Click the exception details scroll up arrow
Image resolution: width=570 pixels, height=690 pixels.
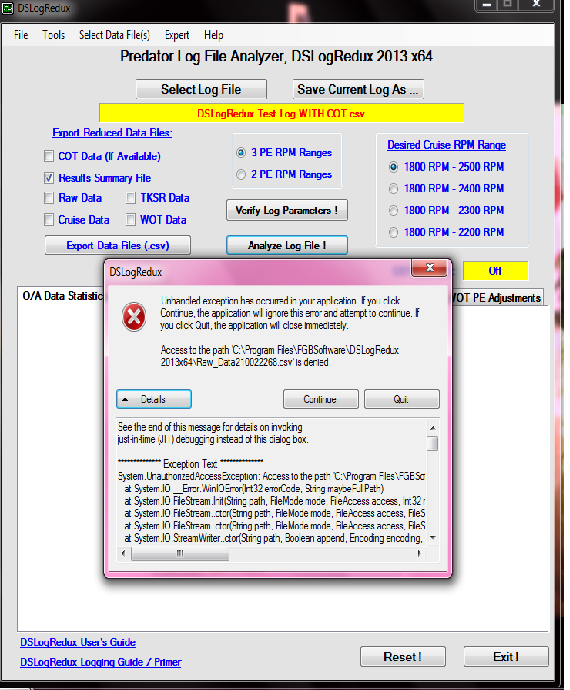coord(433,427)
